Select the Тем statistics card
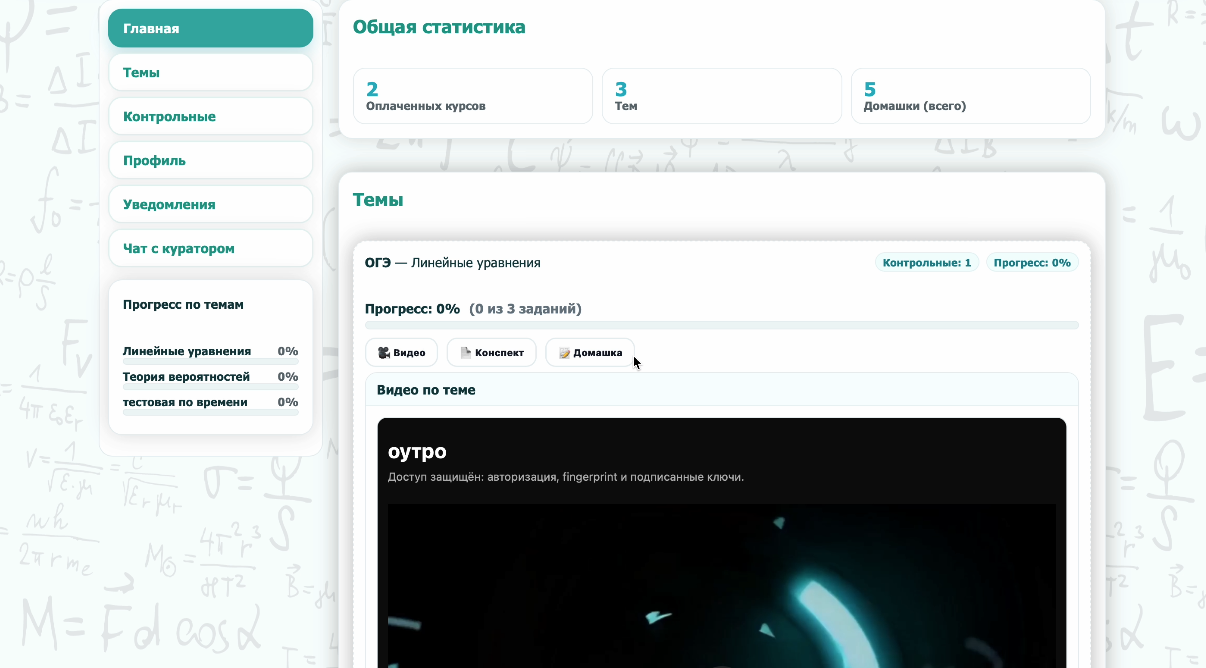Screen dimensions: 1206x668 [x=720, y=96]
